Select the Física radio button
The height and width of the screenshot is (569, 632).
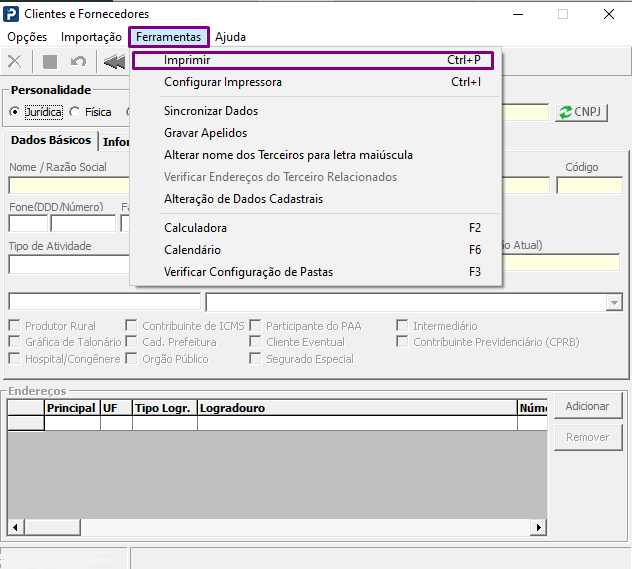point(75,113)
